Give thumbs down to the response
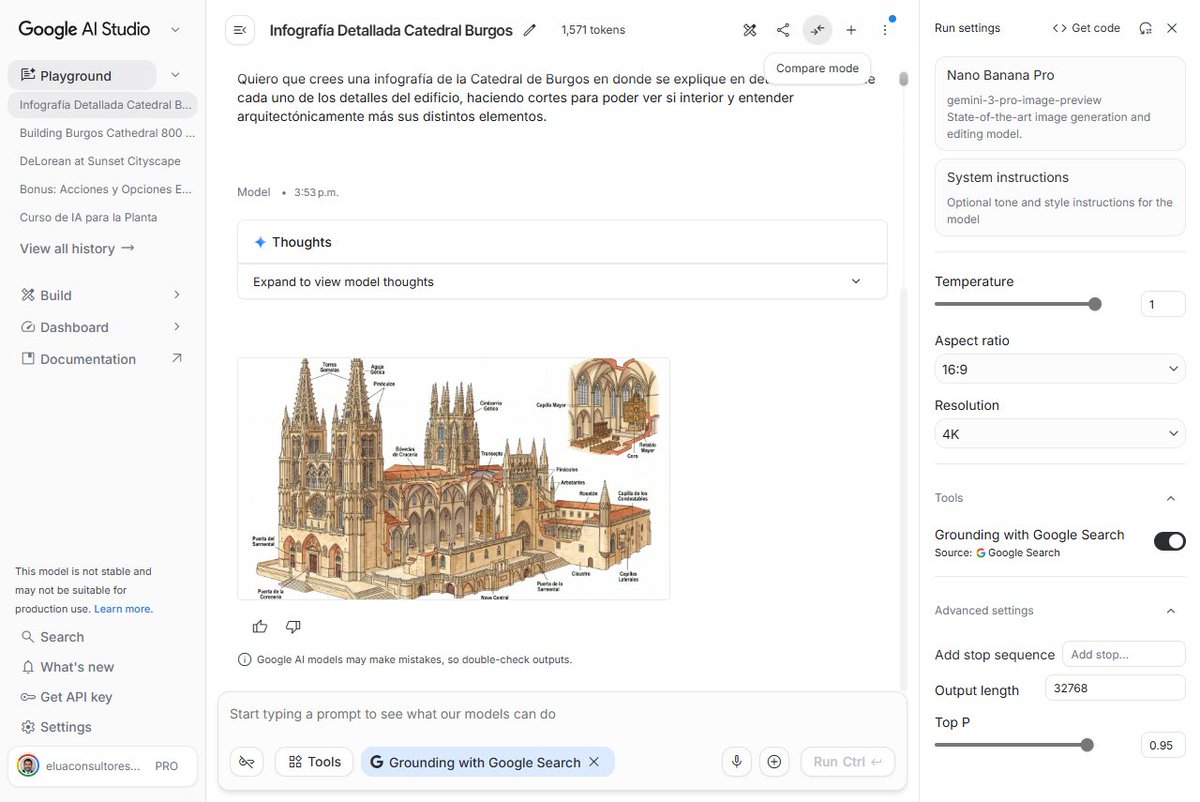Screen dimensions: 1200x802 [x=293, y=626]
